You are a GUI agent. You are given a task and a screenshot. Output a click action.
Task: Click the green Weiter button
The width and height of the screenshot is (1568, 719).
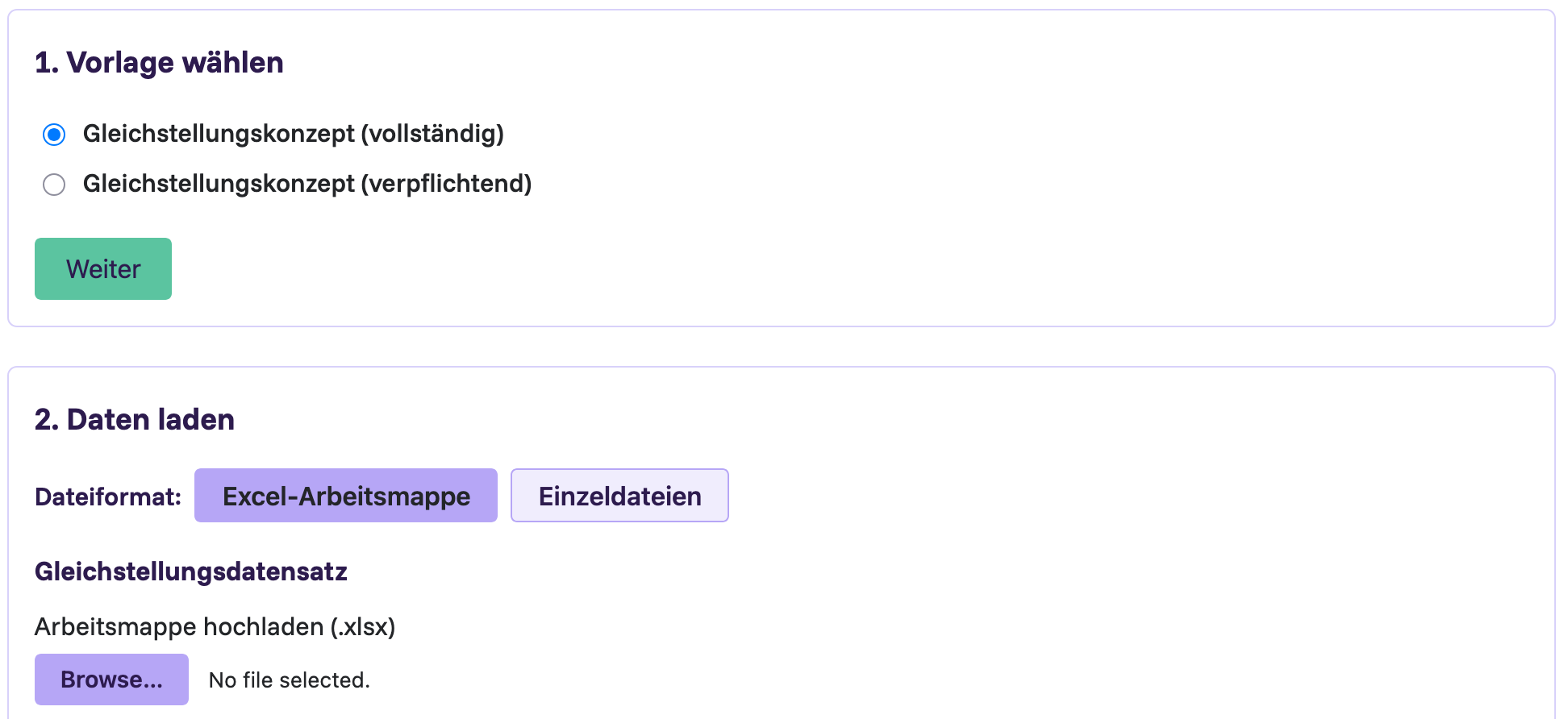[x=103, y=268]
